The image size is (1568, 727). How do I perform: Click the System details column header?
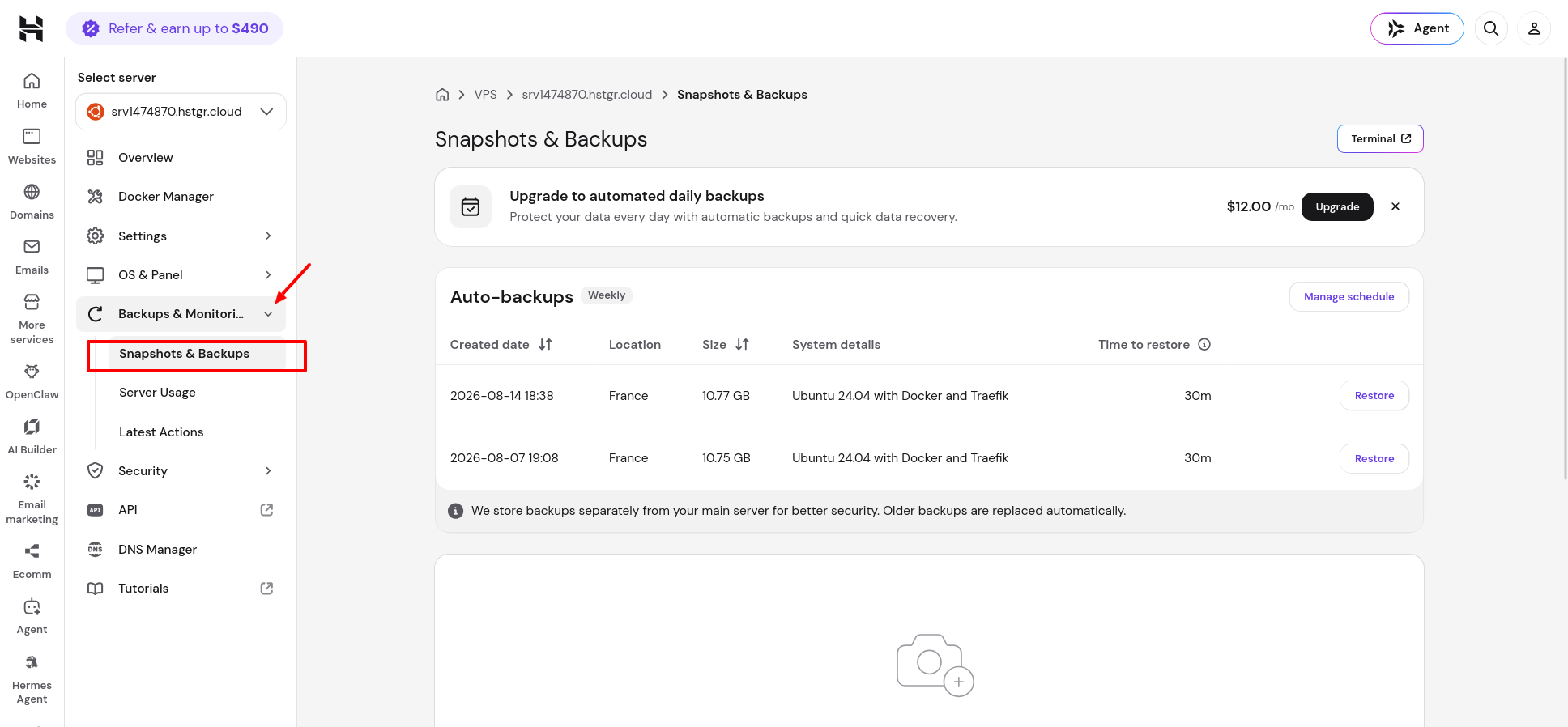(836, 345)
